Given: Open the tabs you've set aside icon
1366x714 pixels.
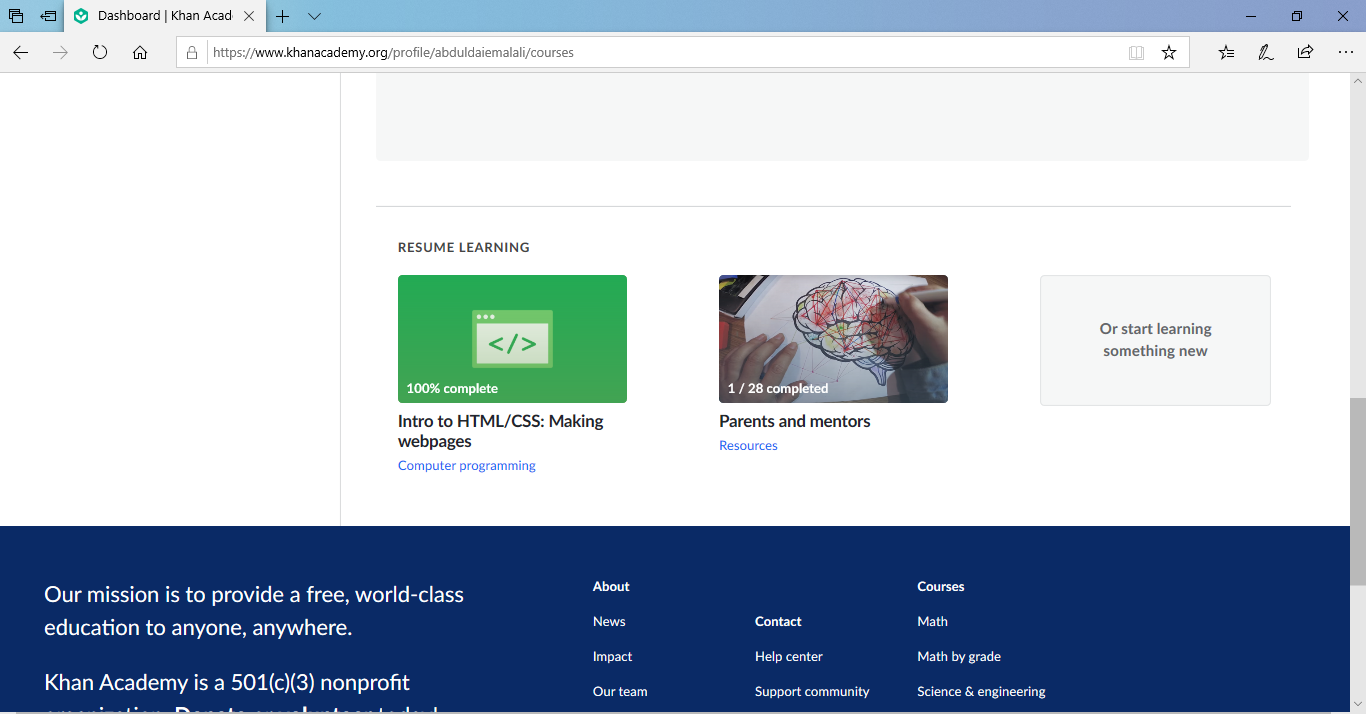Looking at the screenshot, I should pyautogui.click(x=16, y=16).
